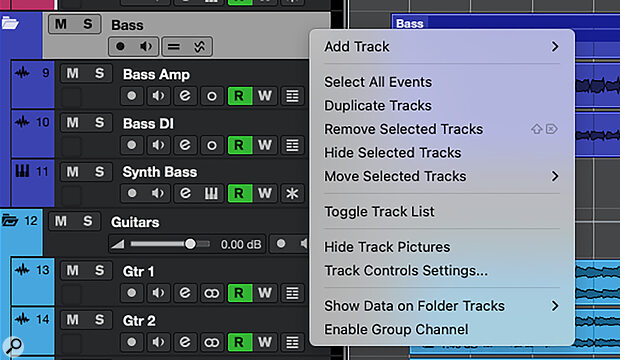The width and height of the screenshot is (620, 360).
Task: Record enable Bass DI track
Action: (132, 145)
